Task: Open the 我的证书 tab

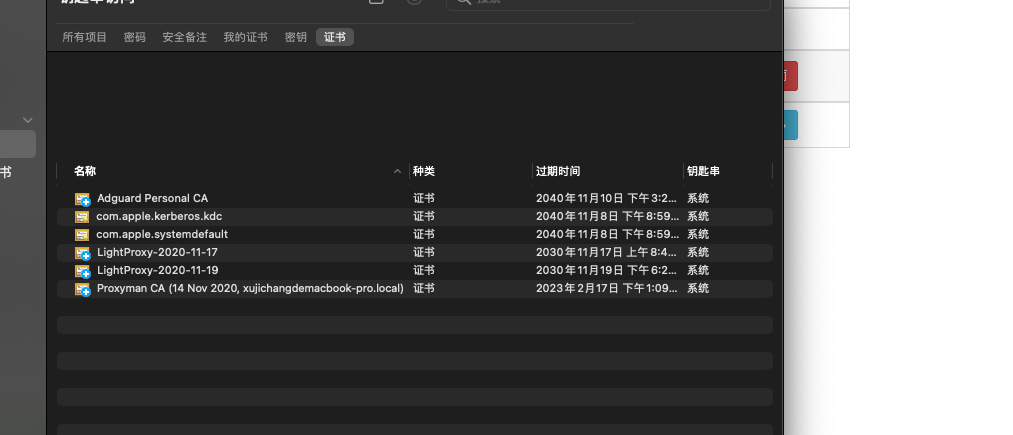Action: (245, 37)
